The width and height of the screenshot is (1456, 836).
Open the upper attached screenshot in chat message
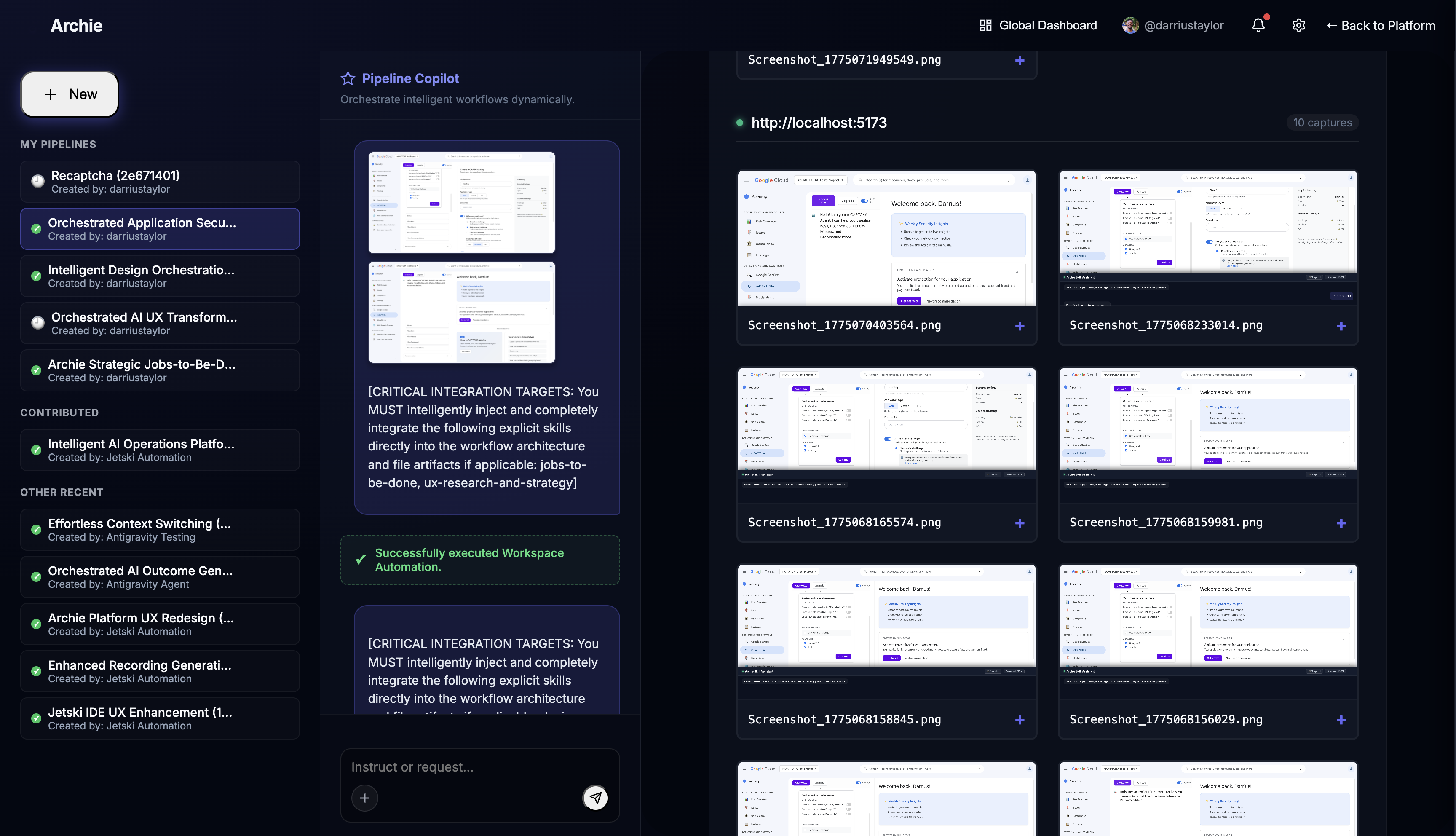click(x=462, y=203)
